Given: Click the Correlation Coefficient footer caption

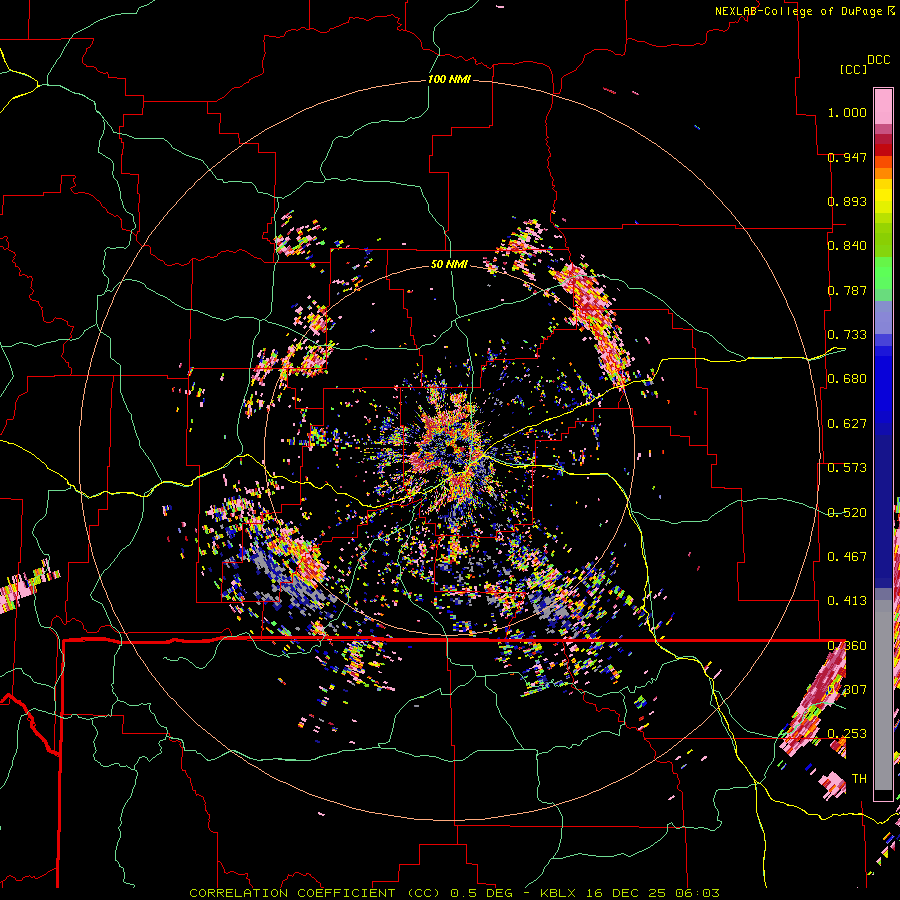Looking at the screenshot, I should [454, 893].
